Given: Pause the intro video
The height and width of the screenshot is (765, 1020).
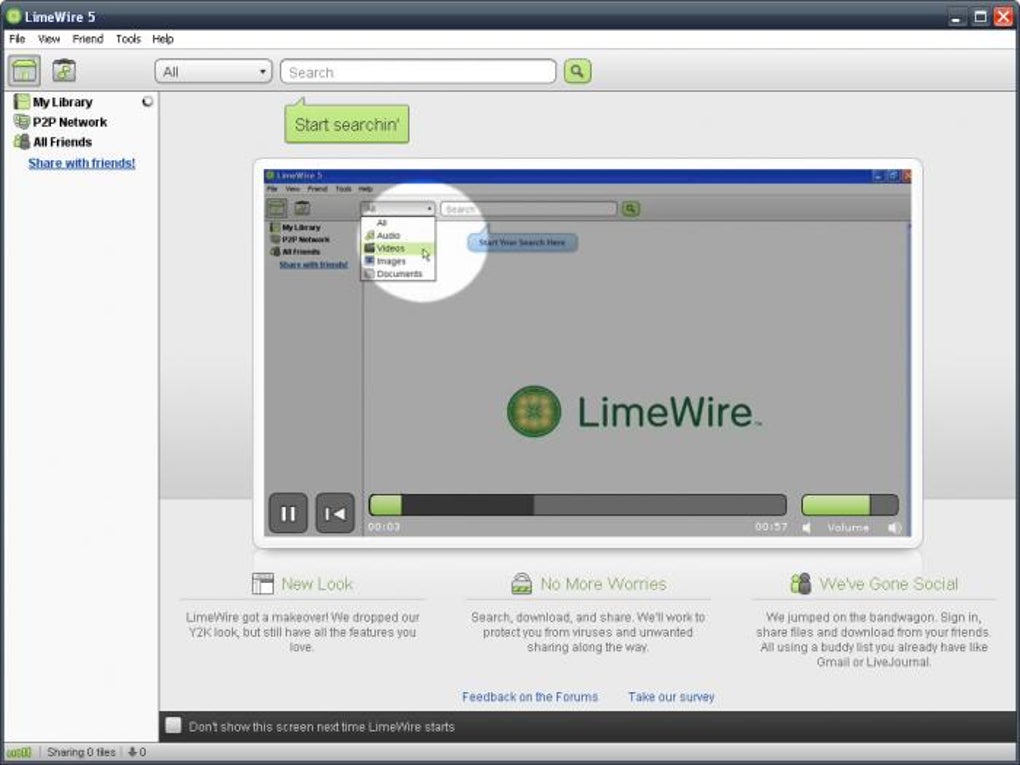Looking at the screenshot, I should pyautogui.click(x=288, y=513).
